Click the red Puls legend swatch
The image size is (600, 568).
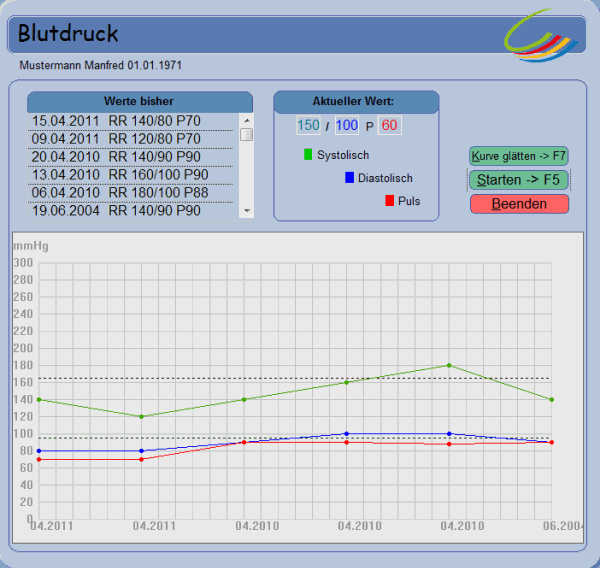[x=390, y=200]
